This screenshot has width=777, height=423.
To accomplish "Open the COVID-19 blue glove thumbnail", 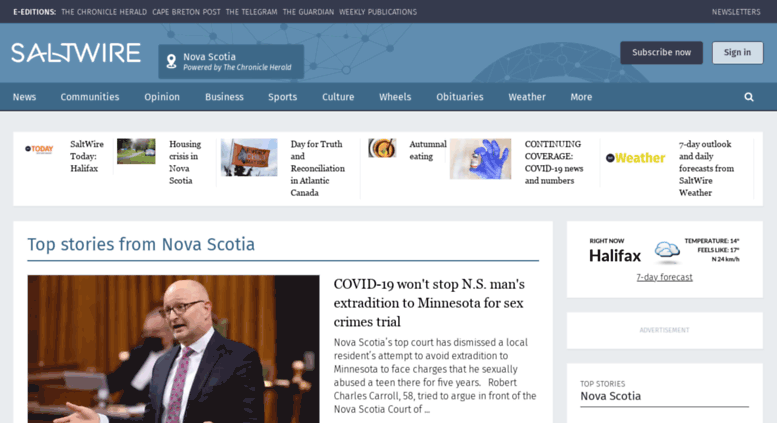I will [x=480, y=159].
